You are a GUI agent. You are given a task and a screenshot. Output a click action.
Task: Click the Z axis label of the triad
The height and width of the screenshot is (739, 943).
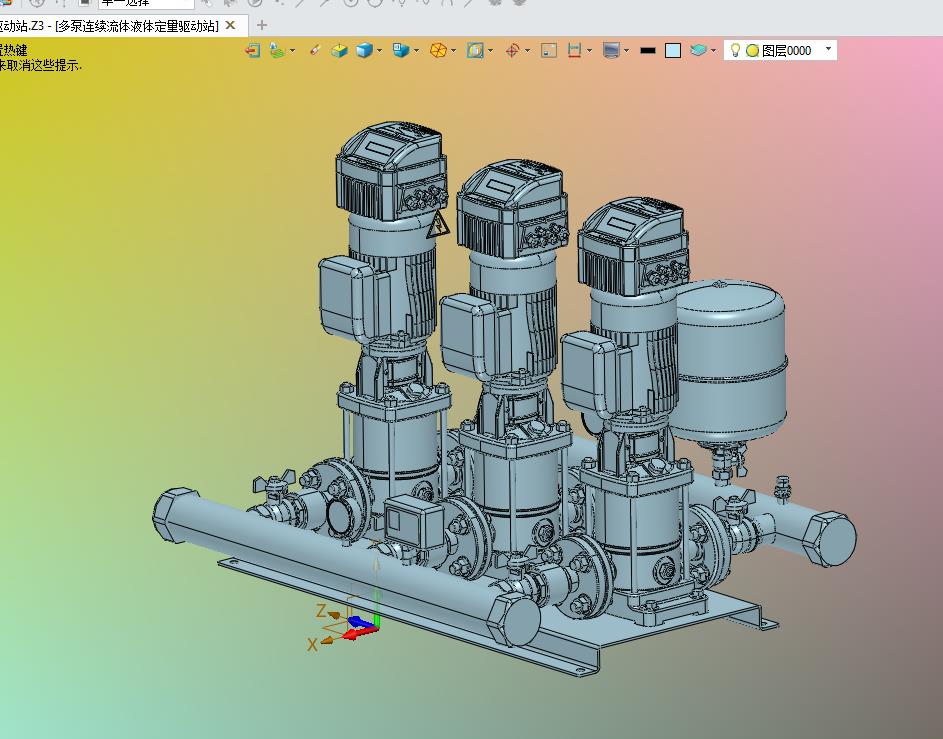tap(321, 611)
